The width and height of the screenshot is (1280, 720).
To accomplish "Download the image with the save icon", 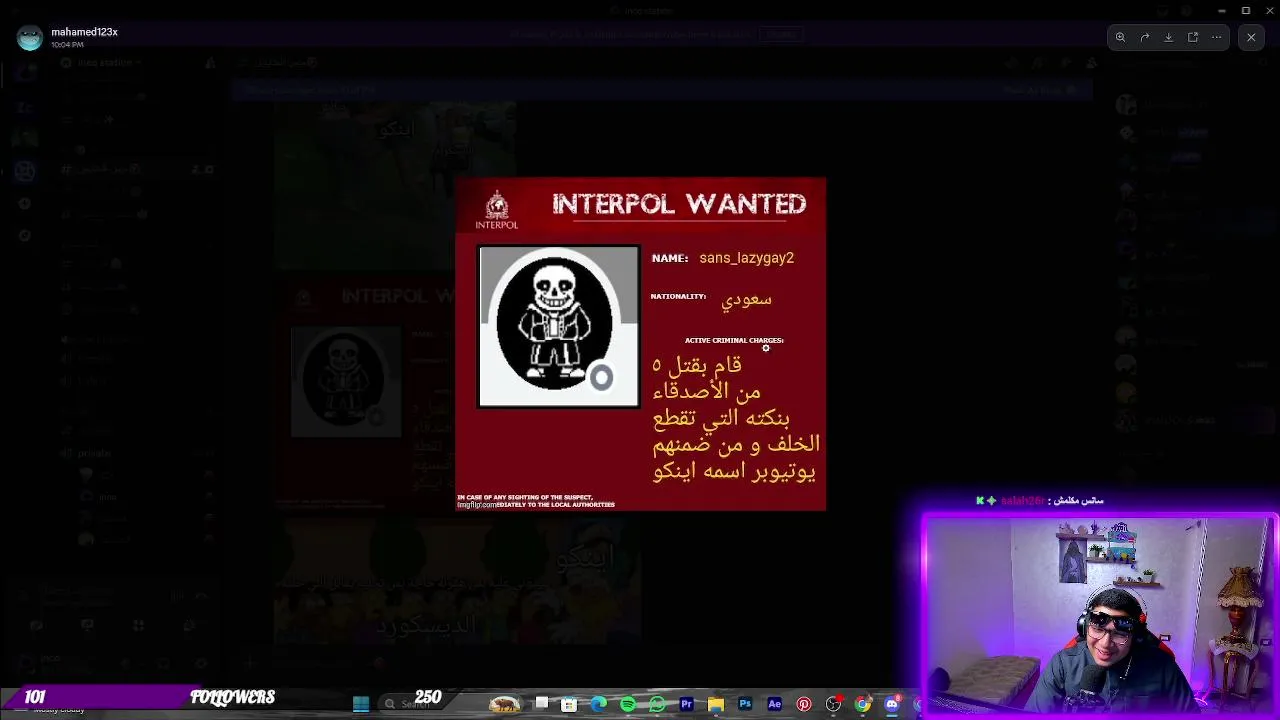I will [x=1169, y=37].
